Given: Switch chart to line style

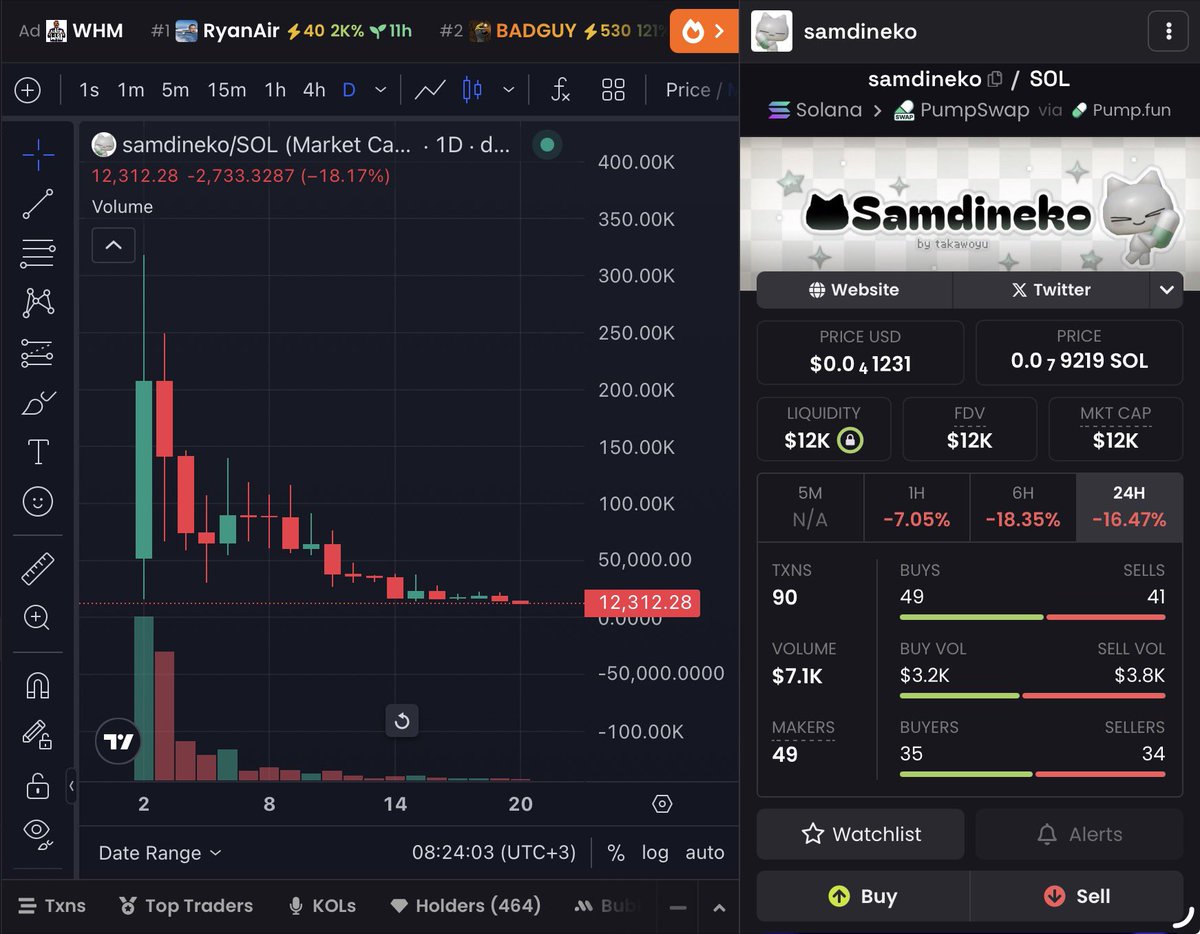Looking at the screenshot, I should [x=430, y=90].
